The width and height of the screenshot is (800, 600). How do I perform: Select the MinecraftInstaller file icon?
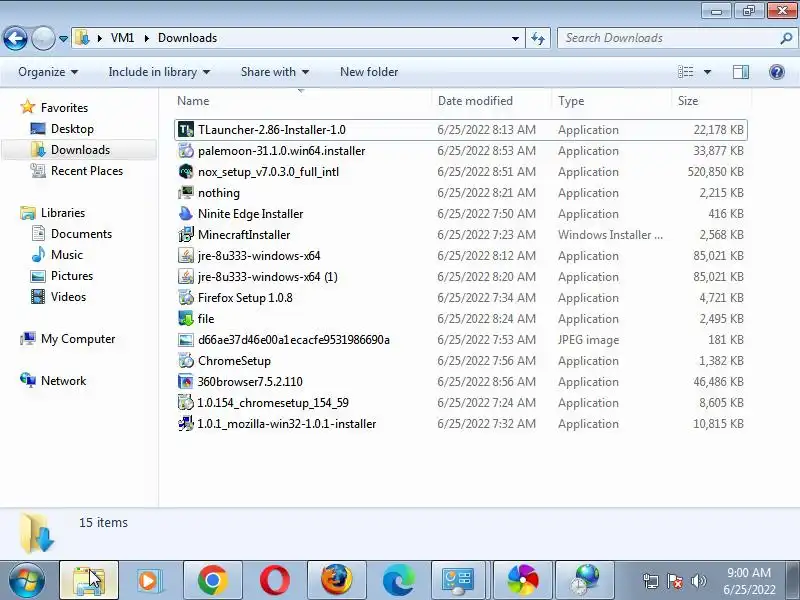[x=186, y=235]
